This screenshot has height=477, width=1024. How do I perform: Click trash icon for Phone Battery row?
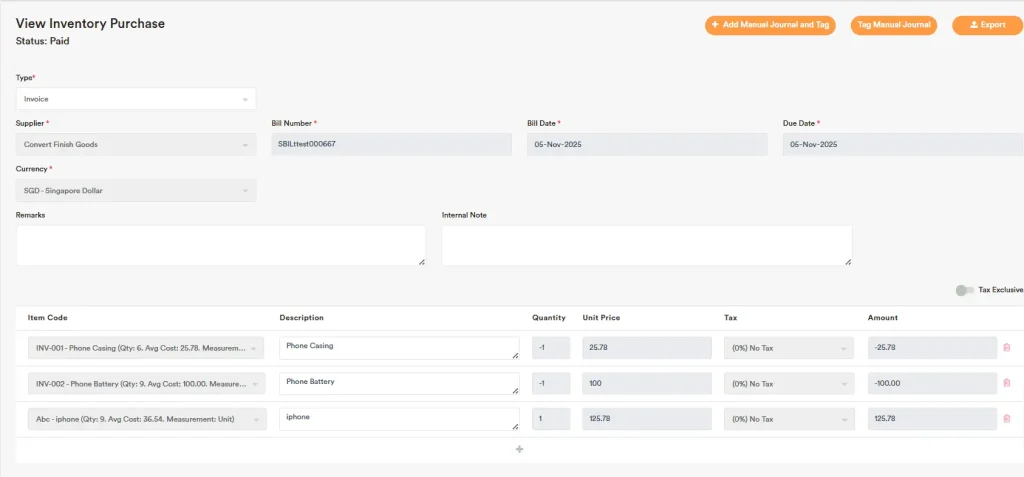[1006, 383]
